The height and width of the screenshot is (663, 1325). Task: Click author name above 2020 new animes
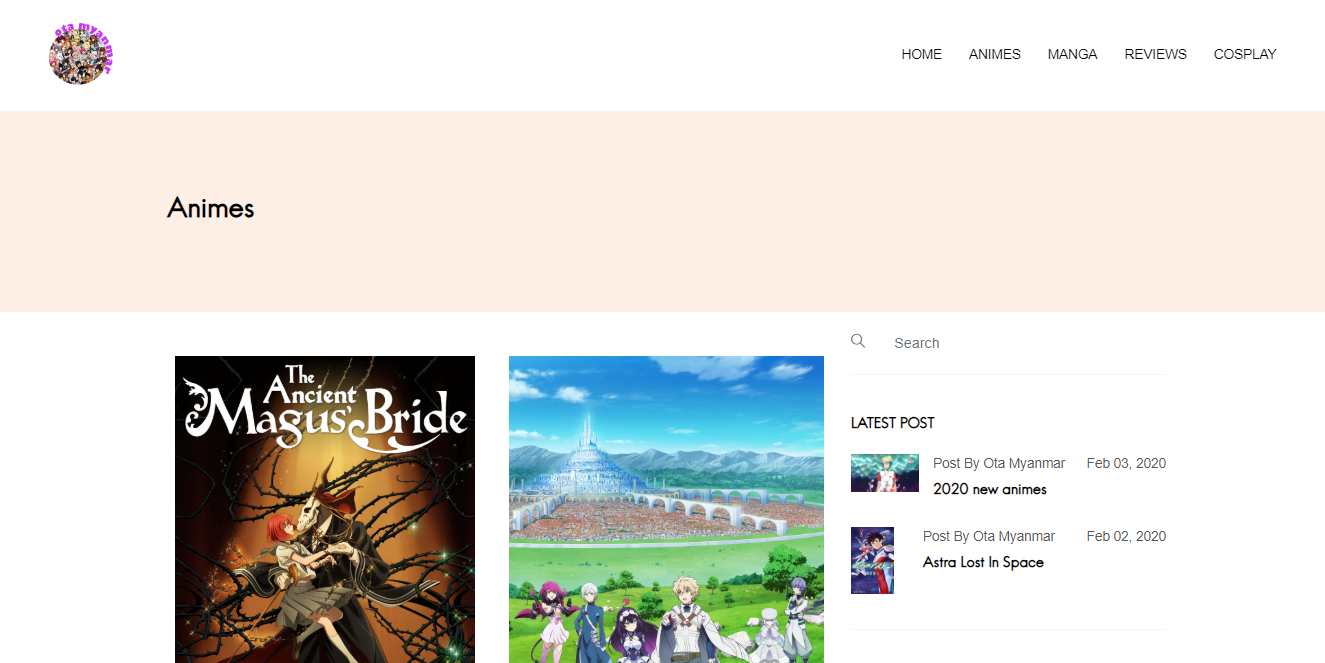[1024, 463]
